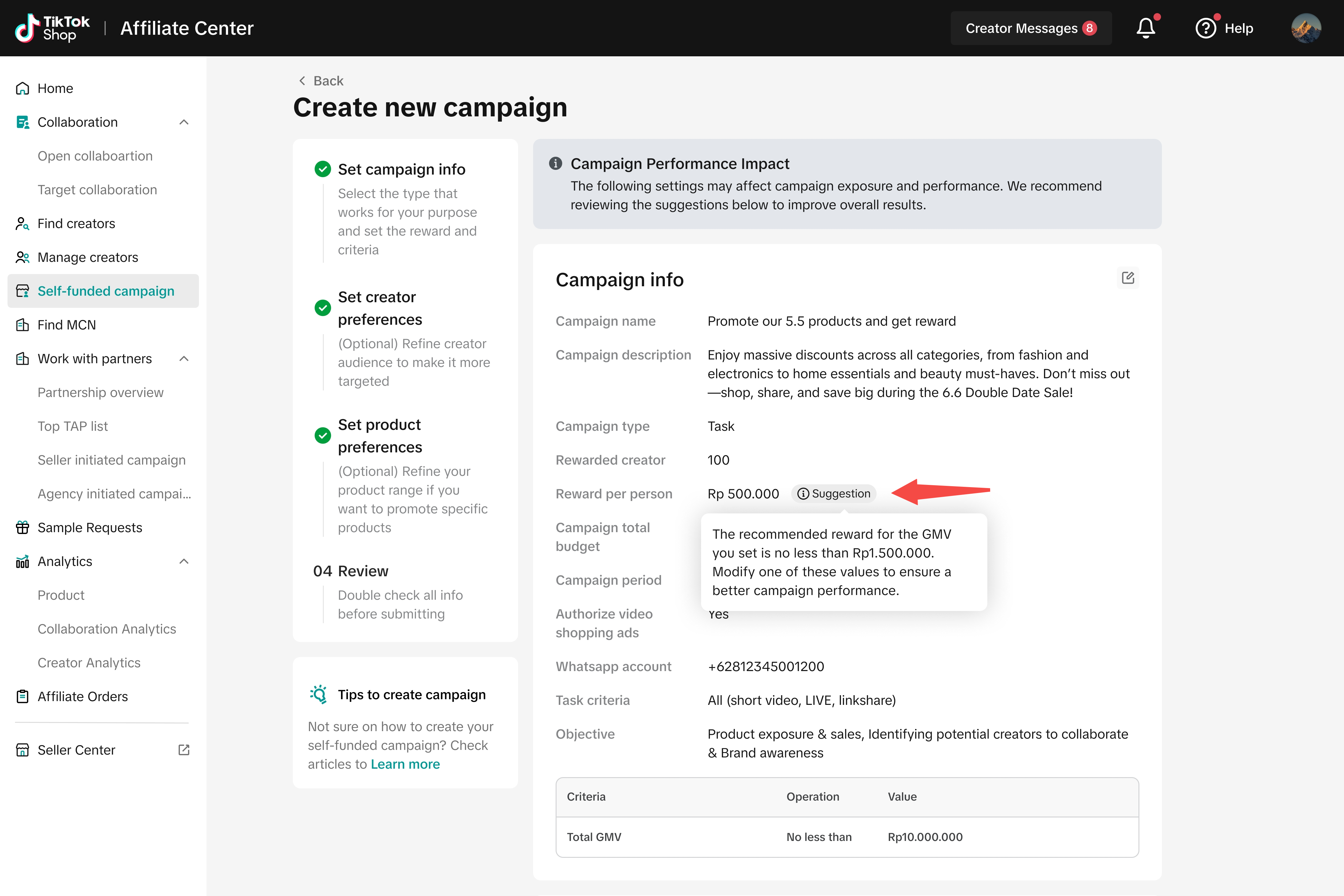Viewport: 1344px width, 896px height.
Task: Open the notifications bell
Action: pos(1145,28)
